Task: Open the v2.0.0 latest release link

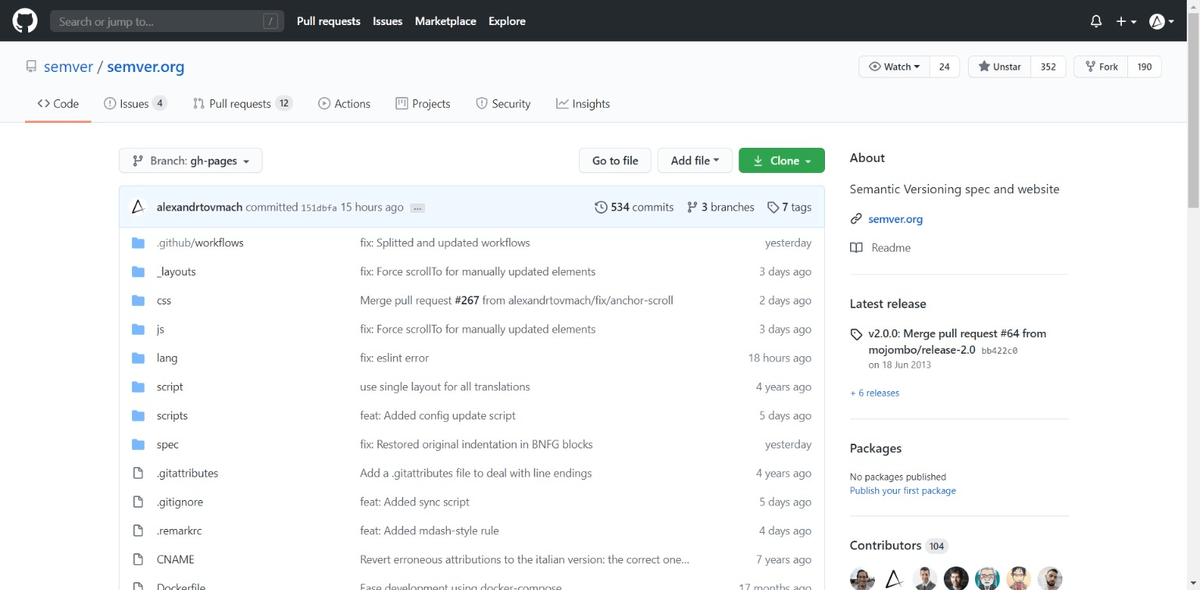Action: (x=957, y=342)
